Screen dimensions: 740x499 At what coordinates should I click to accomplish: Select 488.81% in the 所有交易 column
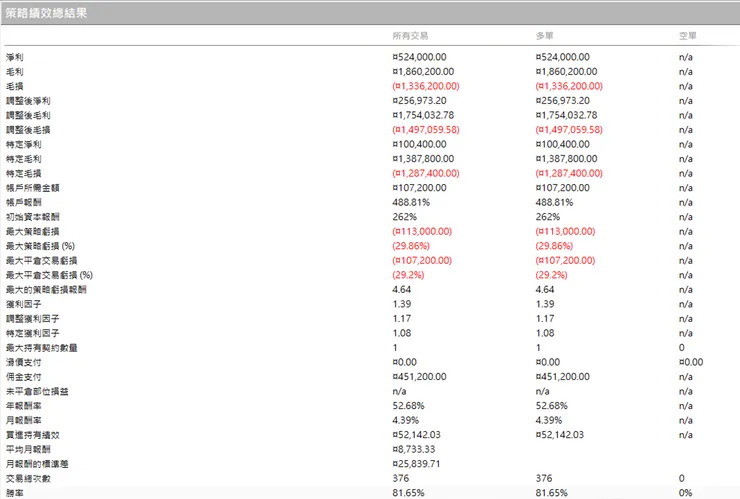411,203
